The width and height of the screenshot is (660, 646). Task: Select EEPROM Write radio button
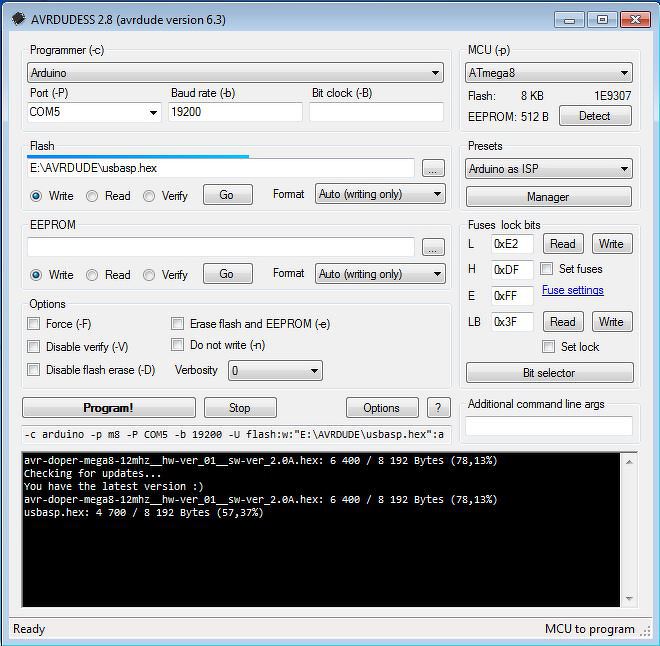[36, 275]
